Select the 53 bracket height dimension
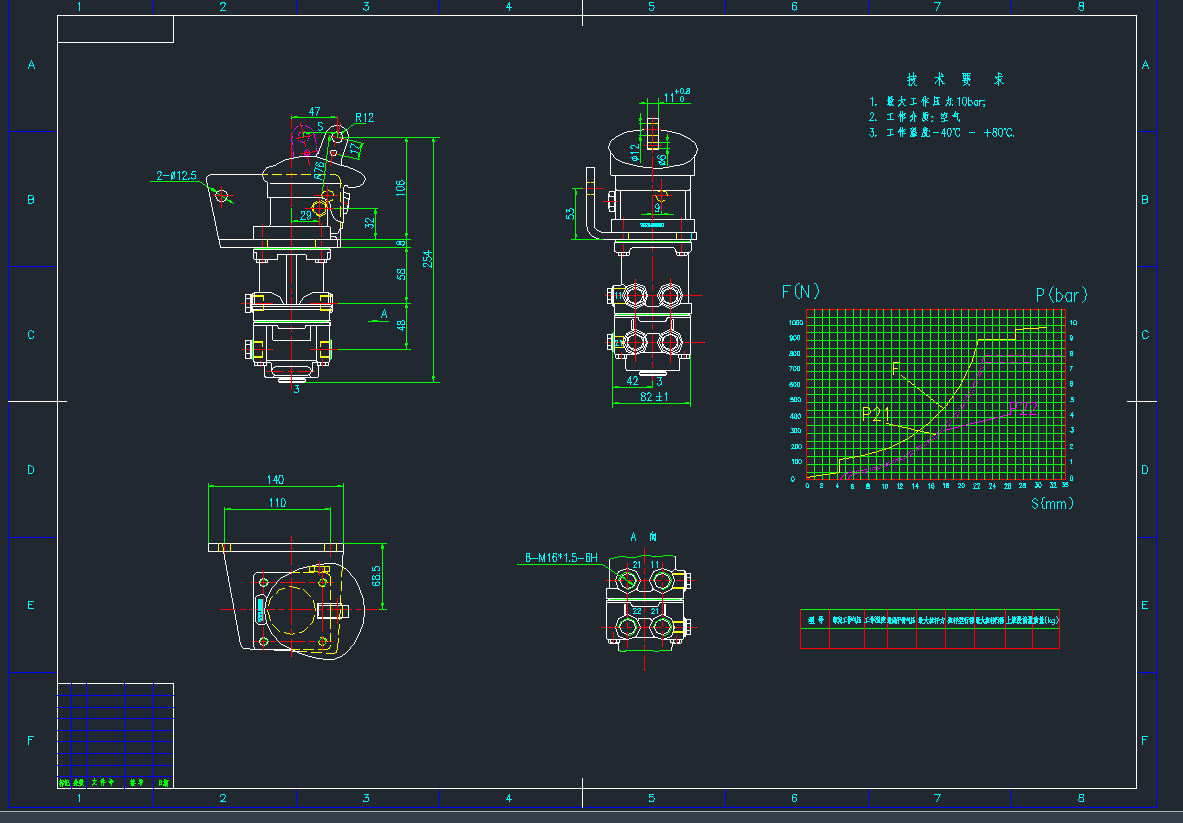The image size is (1183, 823). [570, 214]
